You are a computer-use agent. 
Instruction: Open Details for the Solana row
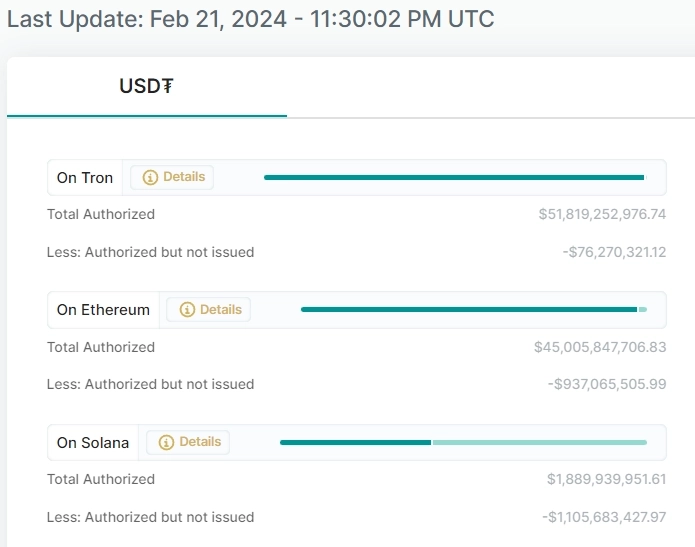coord(199,442)
